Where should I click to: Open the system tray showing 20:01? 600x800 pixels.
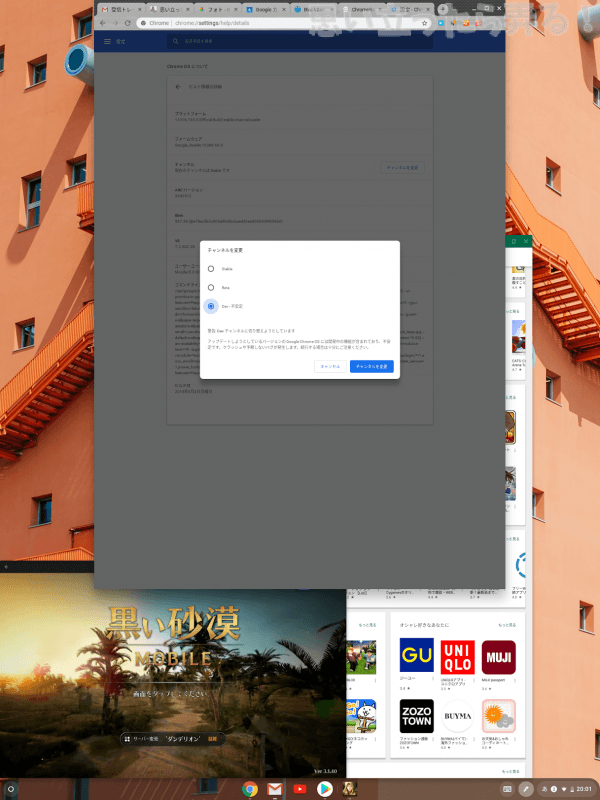tap(566, 789)
